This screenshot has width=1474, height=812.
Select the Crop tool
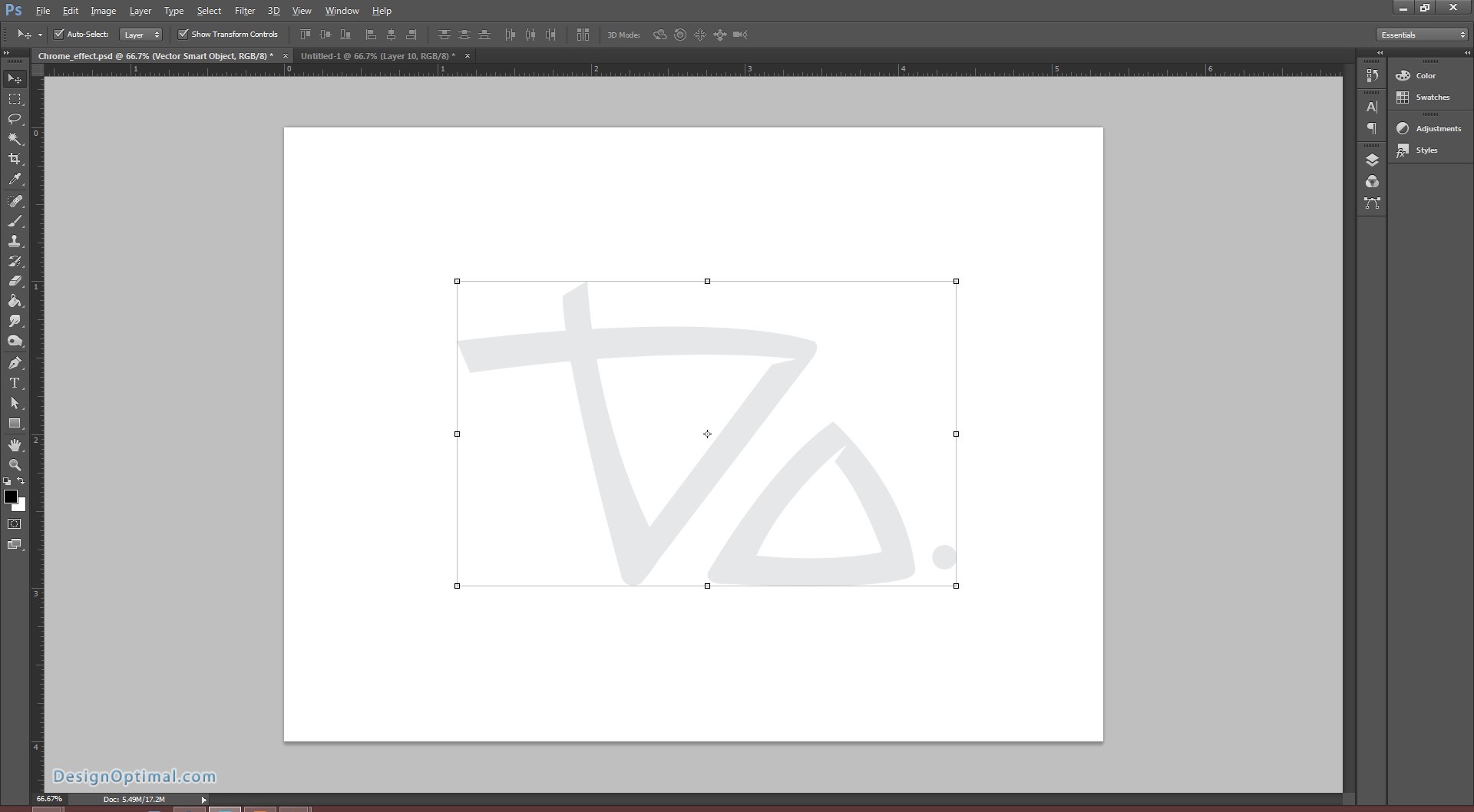point(15,159)
